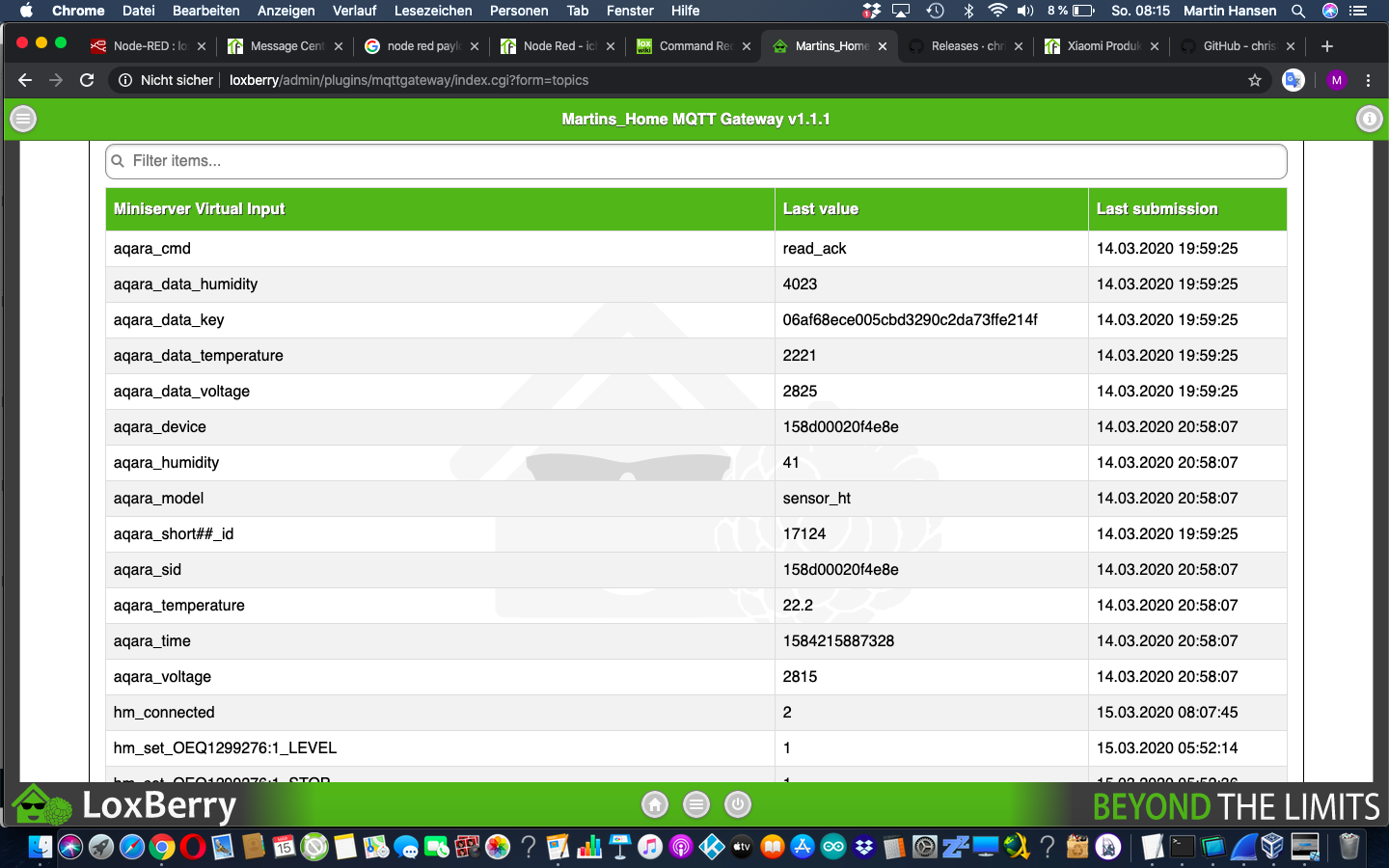Open Wireshark from the Dock
The height and width of the screenshot is (868, 1389).
tap(1243, 847)
